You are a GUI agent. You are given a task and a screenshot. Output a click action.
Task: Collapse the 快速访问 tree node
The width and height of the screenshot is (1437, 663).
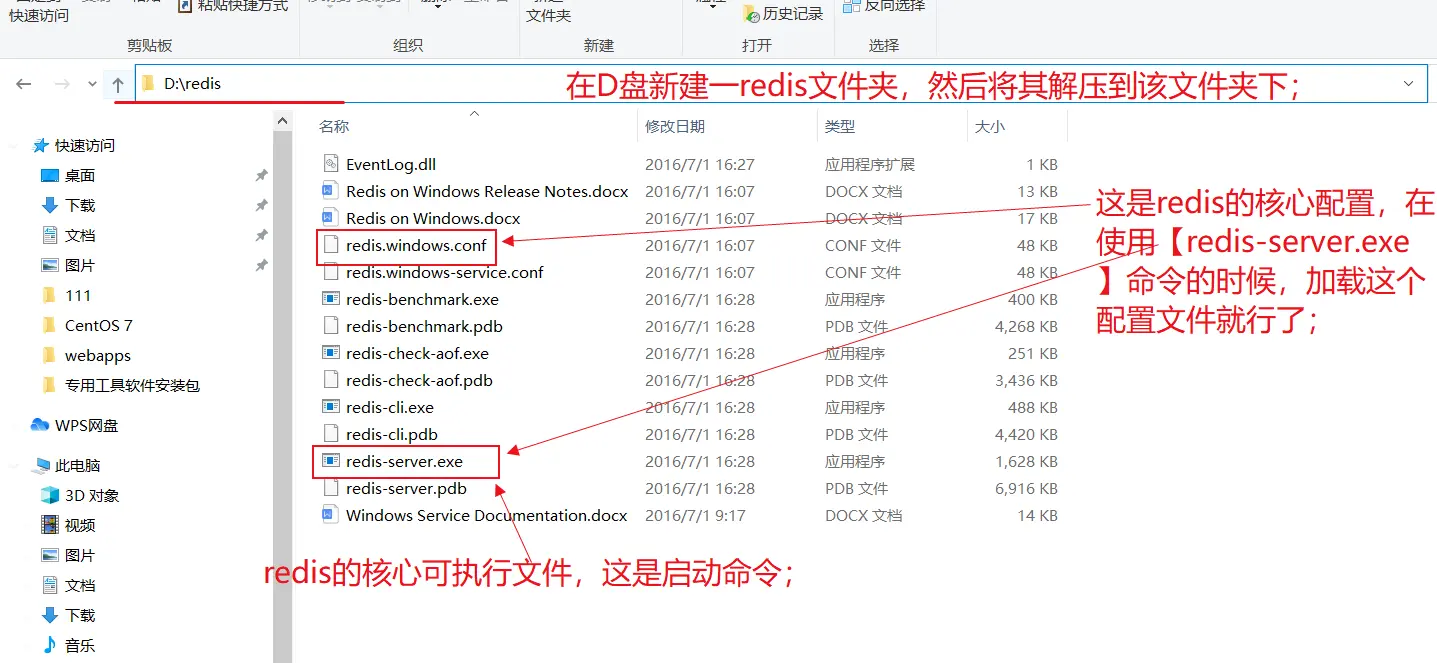[14, 146]
